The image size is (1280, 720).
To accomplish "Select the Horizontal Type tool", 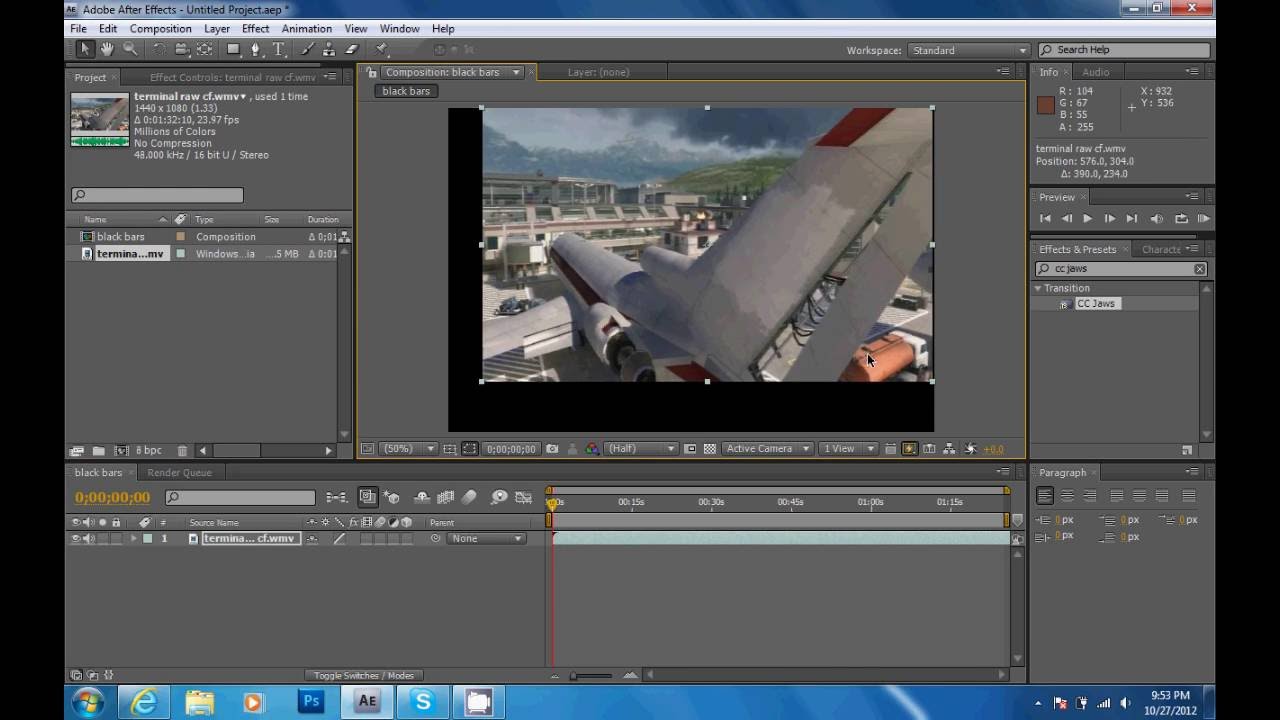I will click(x=279, y=49).
